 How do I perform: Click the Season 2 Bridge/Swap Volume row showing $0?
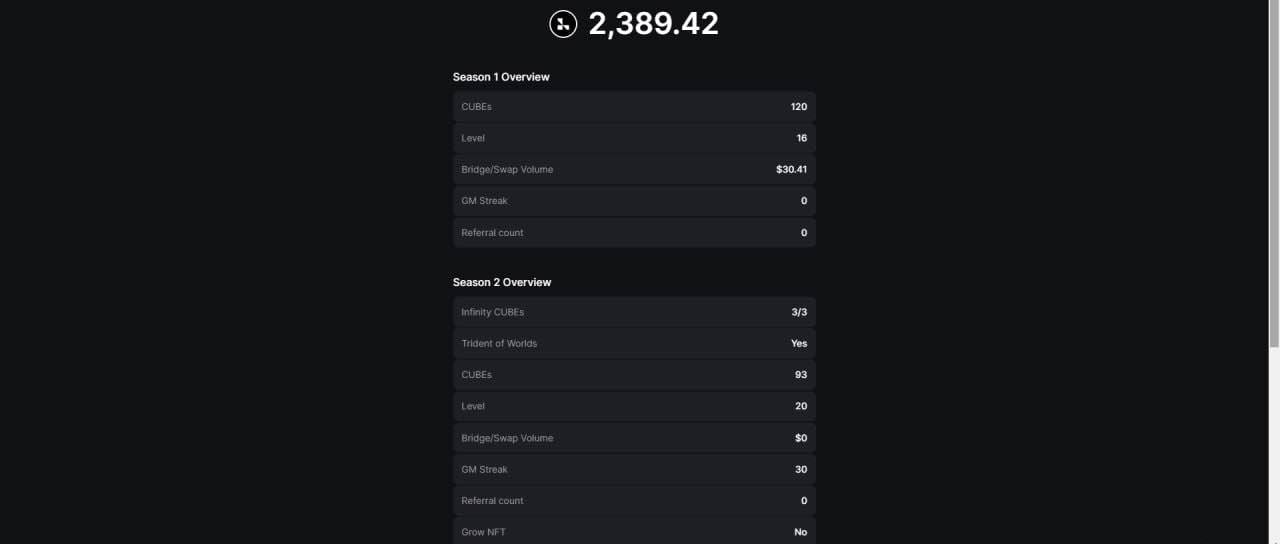[634, 438]
